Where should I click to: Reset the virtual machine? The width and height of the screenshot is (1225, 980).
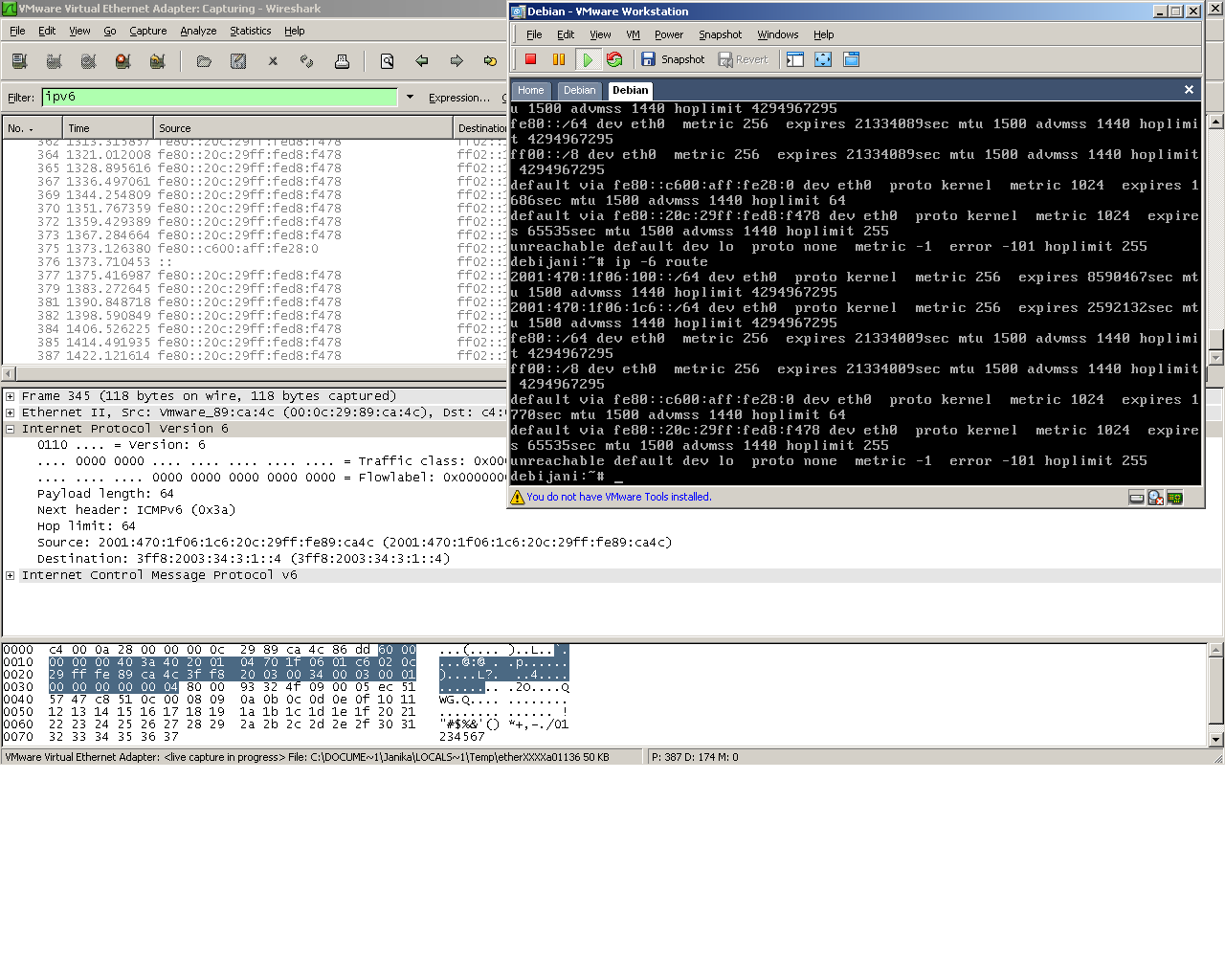pos(615,58)
